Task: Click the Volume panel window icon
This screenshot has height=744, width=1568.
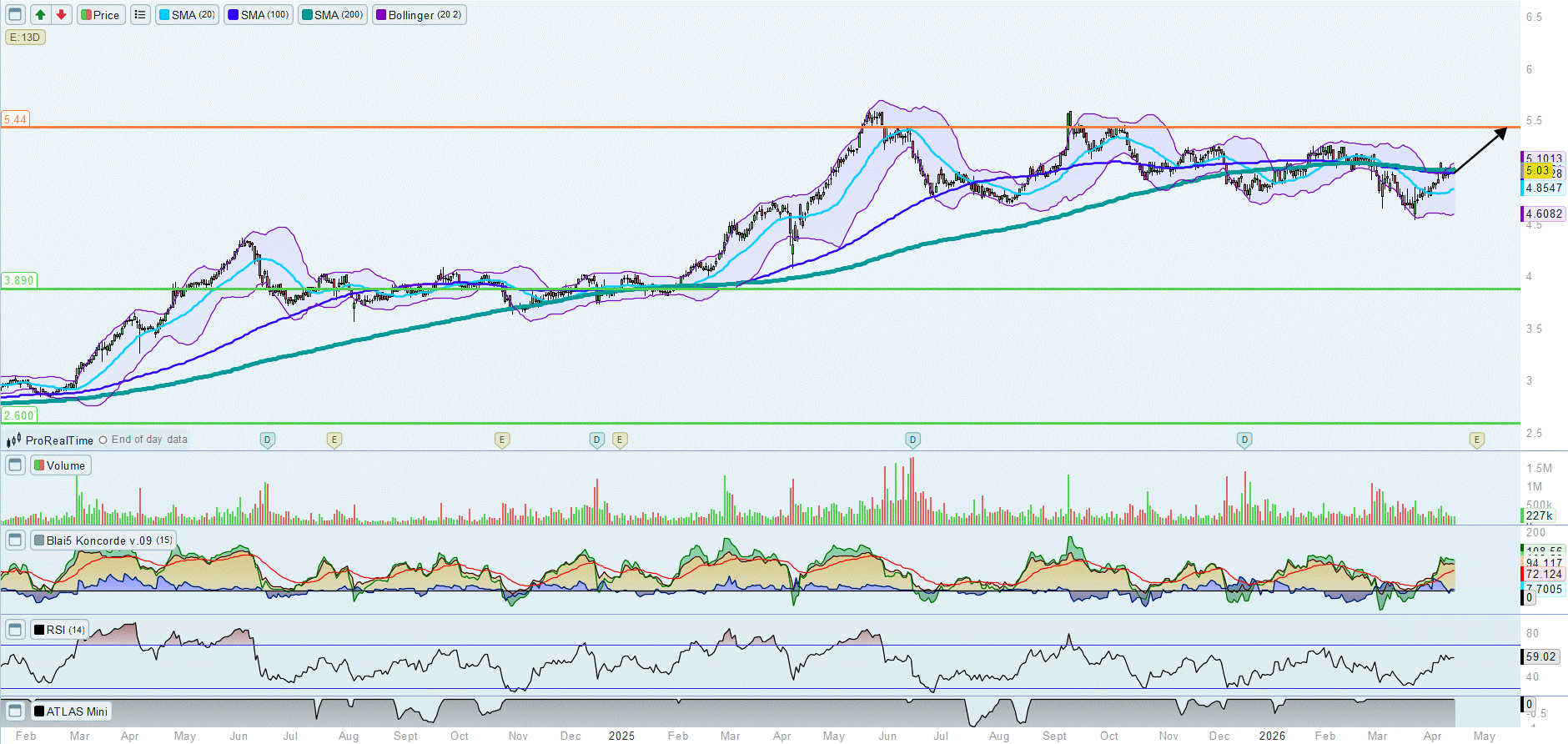Action: 15,465
